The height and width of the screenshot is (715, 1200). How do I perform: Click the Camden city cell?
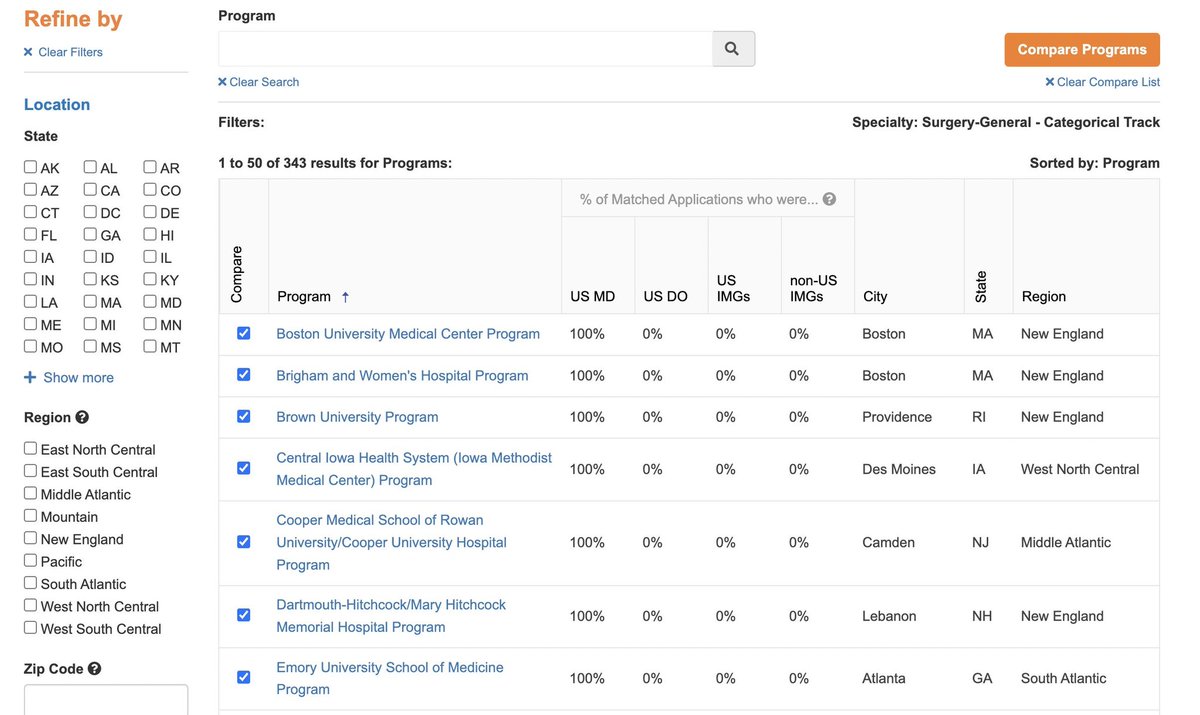(888, 542)
